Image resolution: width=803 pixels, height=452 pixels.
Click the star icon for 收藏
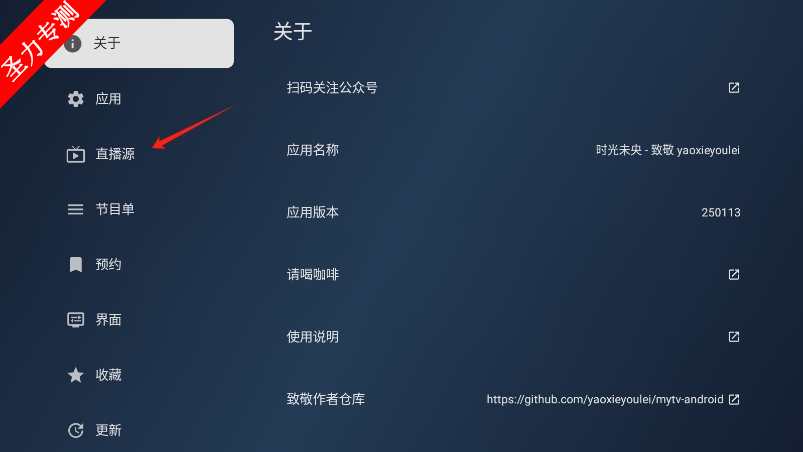coord(76,375)
